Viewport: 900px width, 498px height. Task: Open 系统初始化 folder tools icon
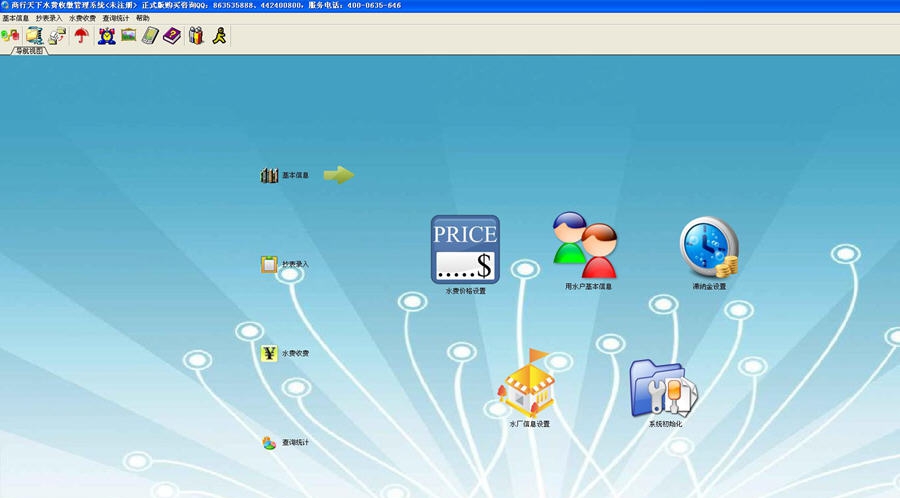664,388
